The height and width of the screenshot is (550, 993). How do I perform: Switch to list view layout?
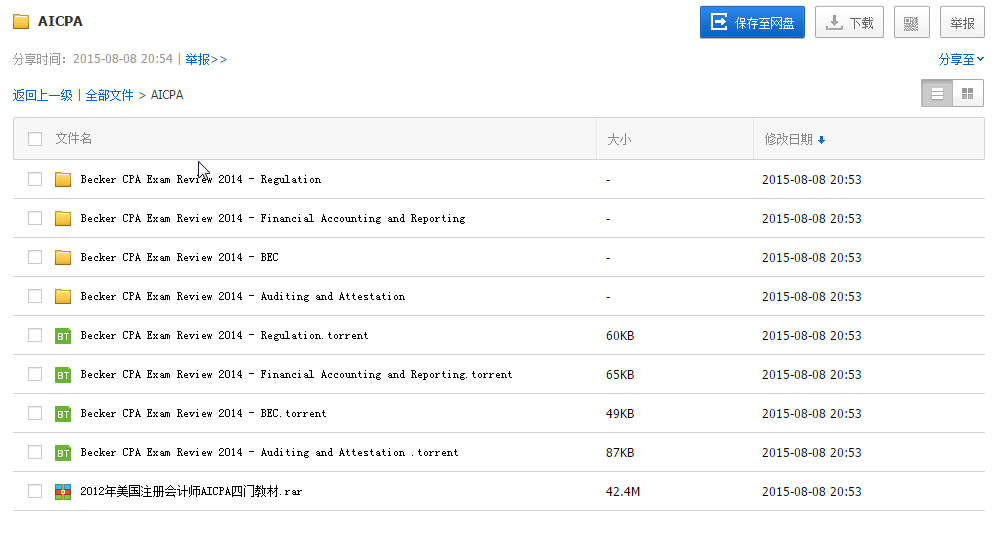pos(937,94)
